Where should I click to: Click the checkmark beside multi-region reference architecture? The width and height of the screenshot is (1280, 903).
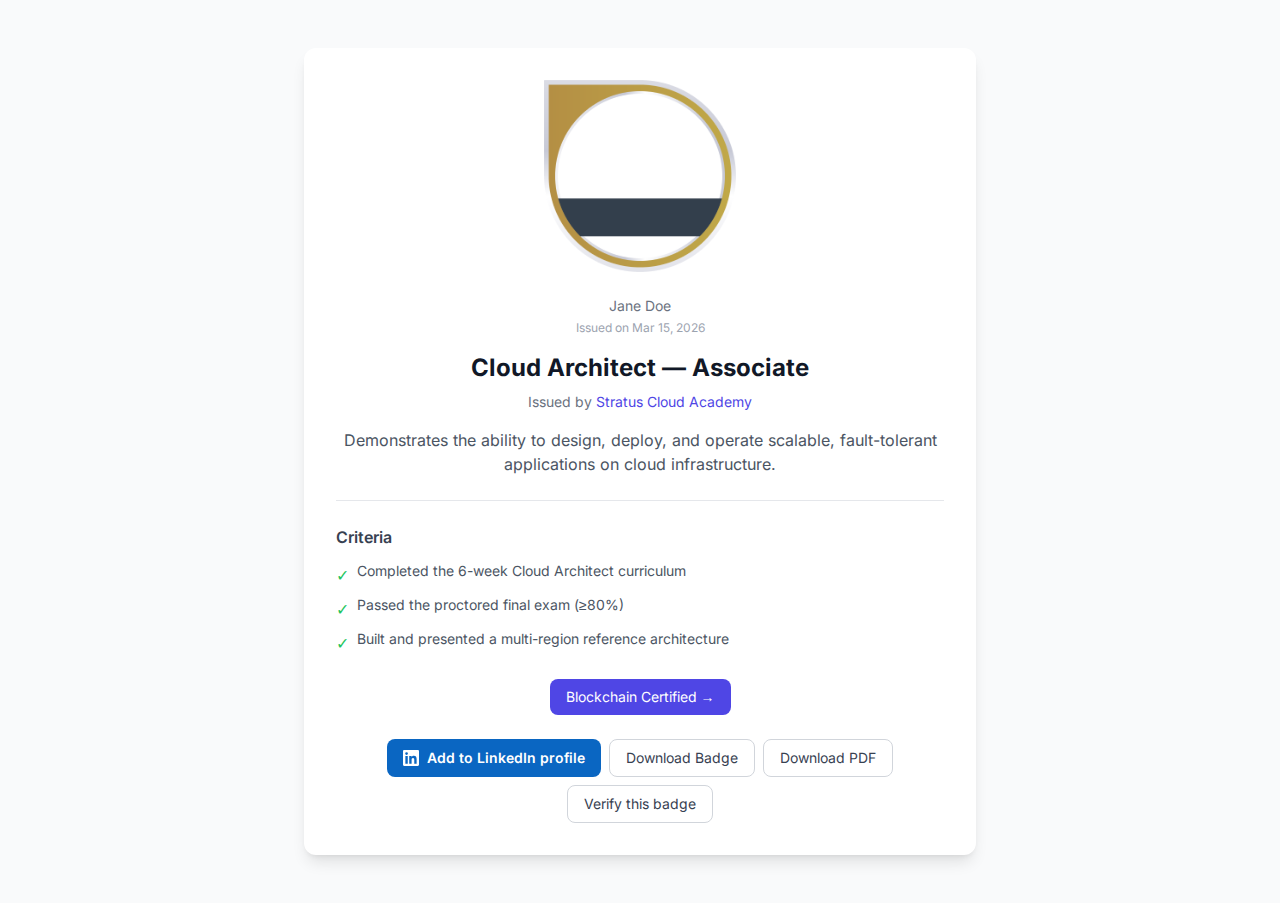342,643
